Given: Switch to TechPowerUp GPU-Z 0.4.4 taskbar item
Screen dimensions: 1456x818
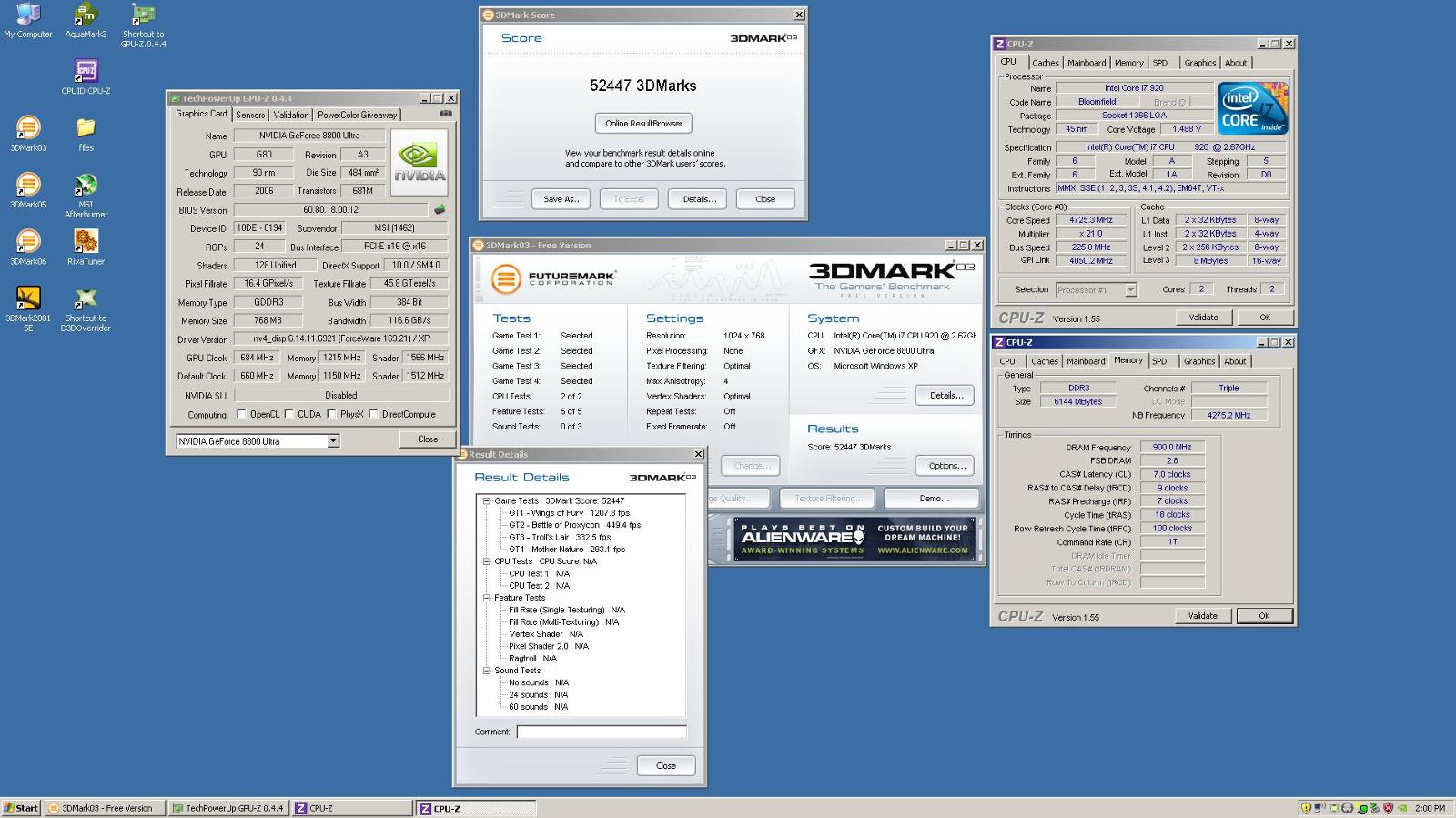Looking at the screenshot, I should (228, 808).
